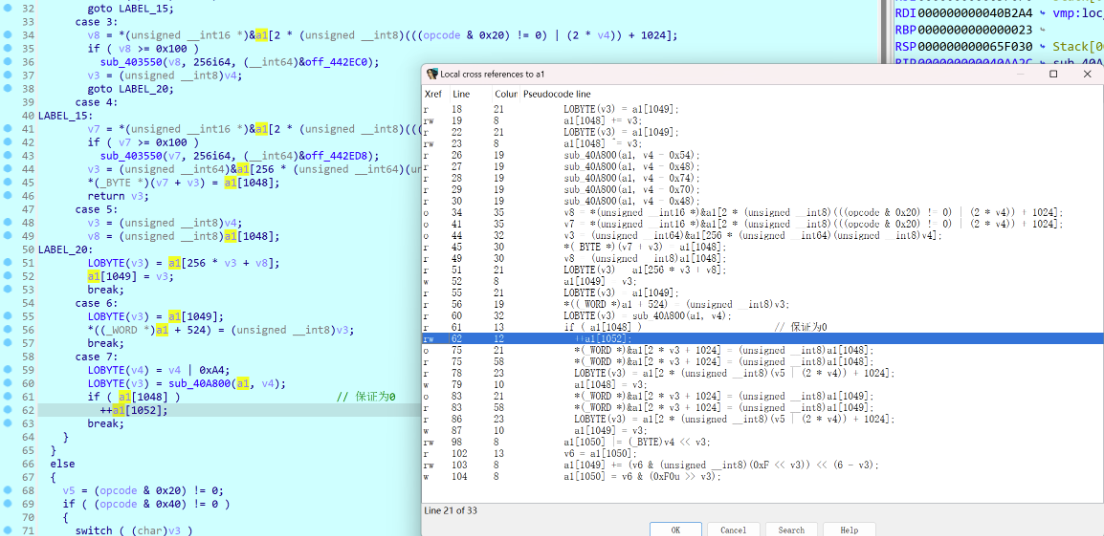The width and height of the screenshot is (1104, 536).
Task: Sort by the Pseudocode line column header
Action: [x=558, y=93]
